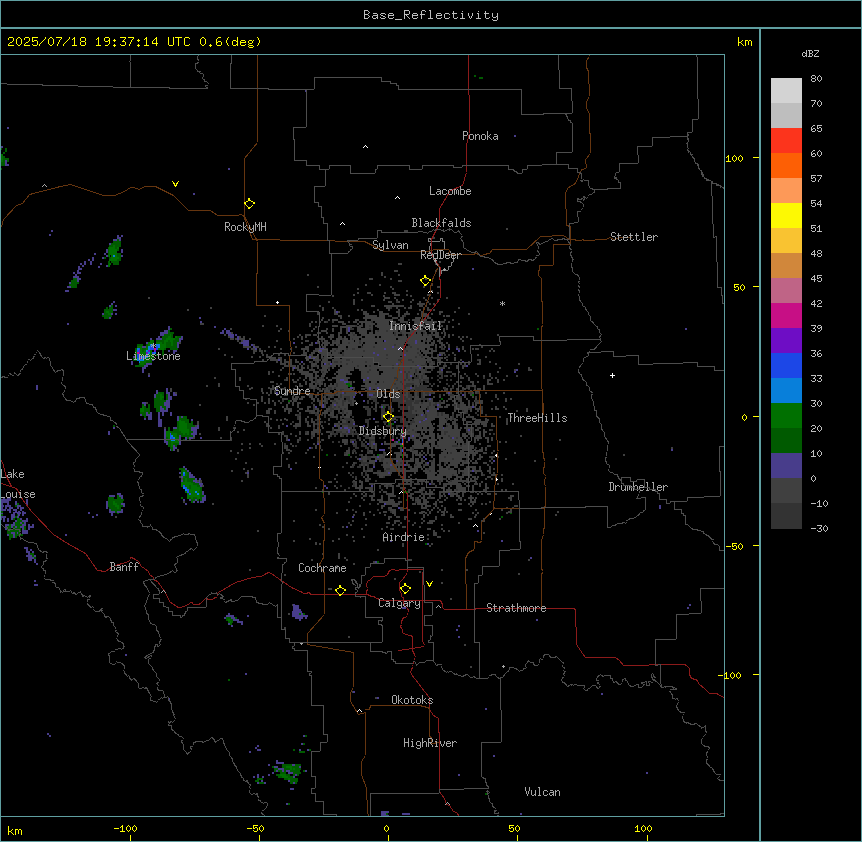The image size is (862, 842).
Task: Select the Olds city label
Action: coord(388,394)
